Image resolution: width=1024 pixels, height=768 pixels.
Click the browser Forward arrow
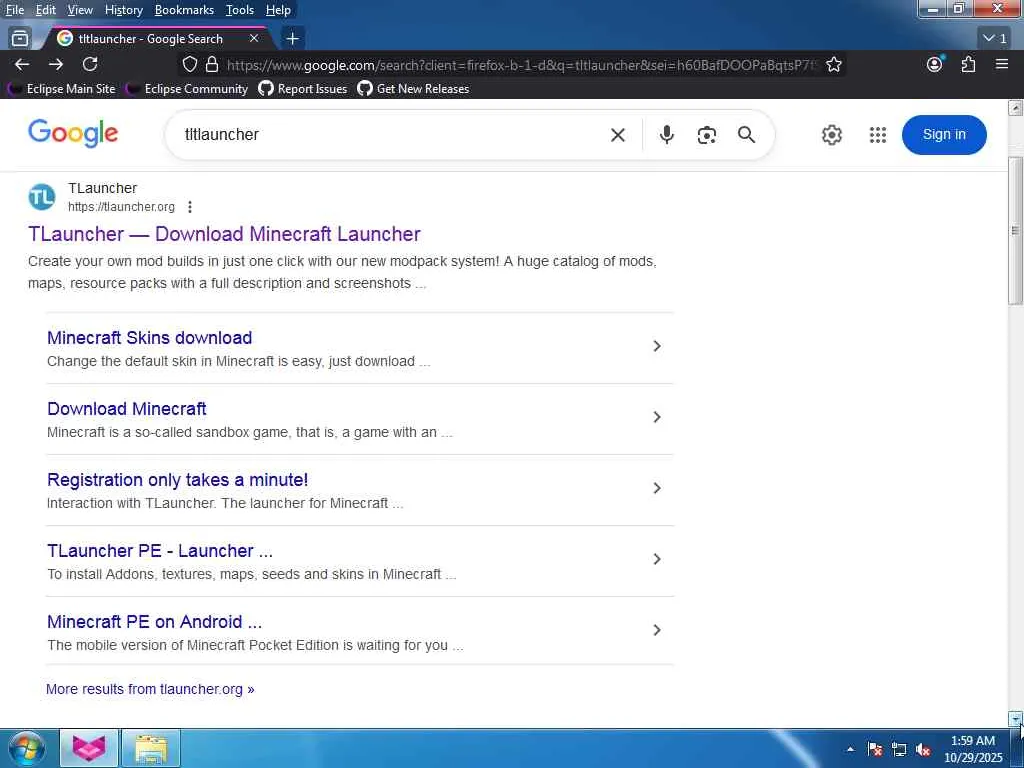click(56, 64)
